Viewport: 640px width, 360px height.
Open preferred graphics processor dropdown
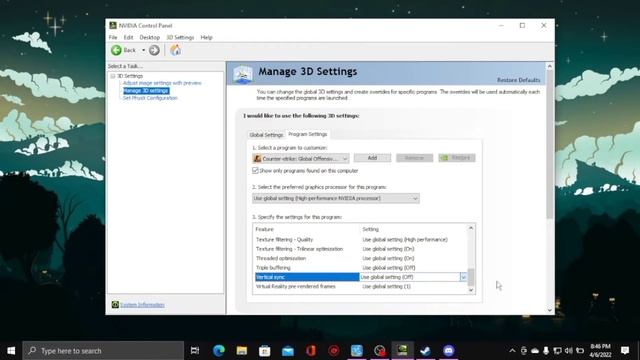336,198
